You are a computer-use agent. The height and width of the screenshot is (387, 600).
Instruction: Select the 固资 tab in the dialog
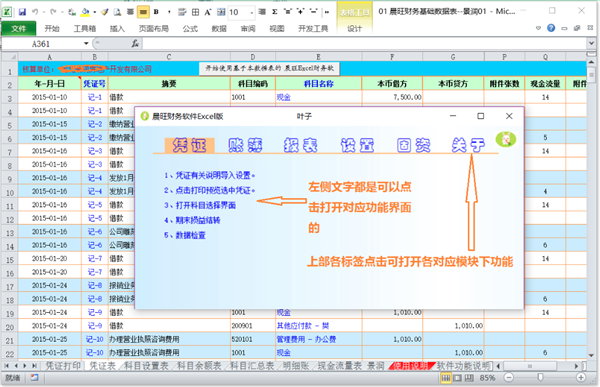413,145
